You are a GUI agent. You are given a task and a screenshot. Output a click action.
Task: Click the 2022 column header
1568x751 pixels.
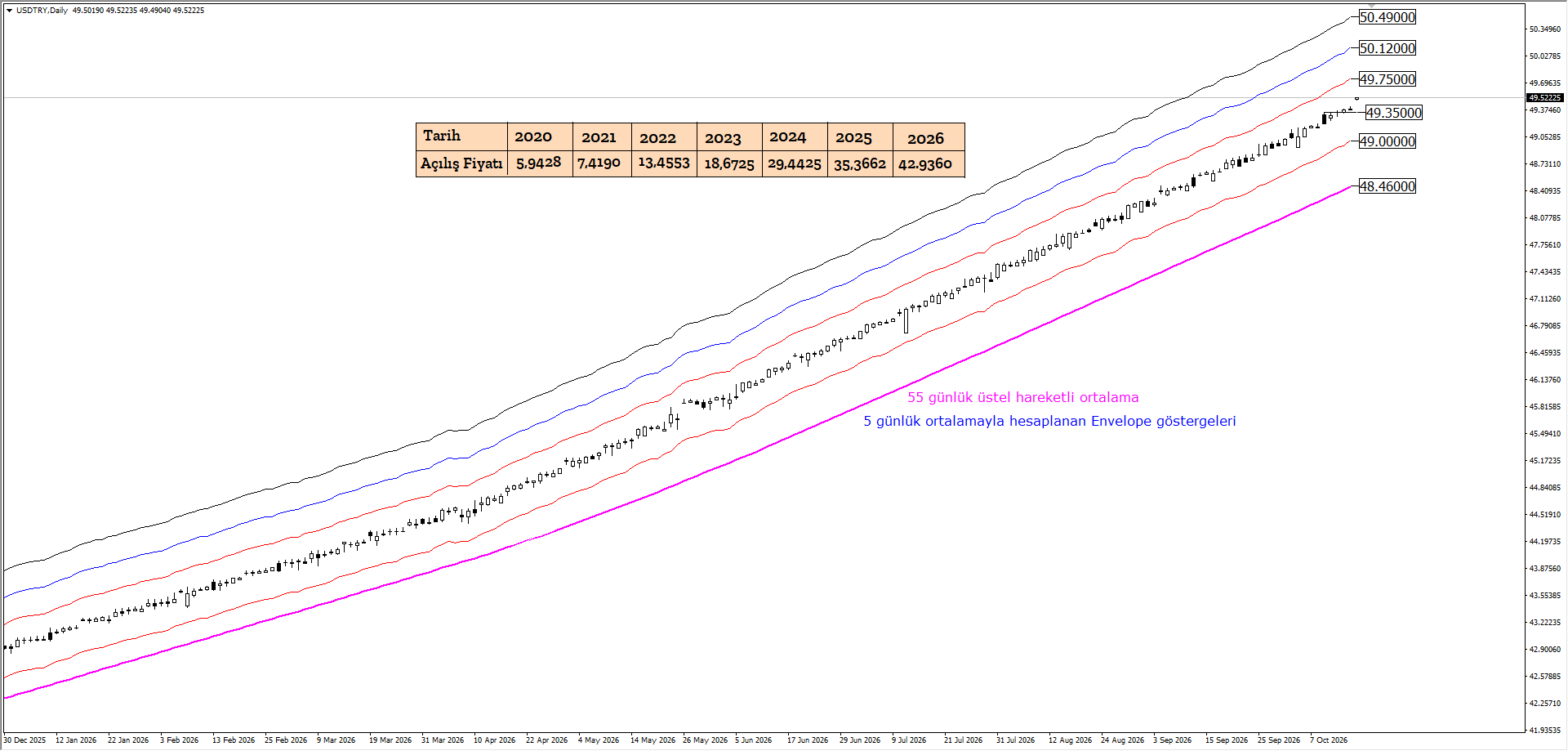point(664,136)
